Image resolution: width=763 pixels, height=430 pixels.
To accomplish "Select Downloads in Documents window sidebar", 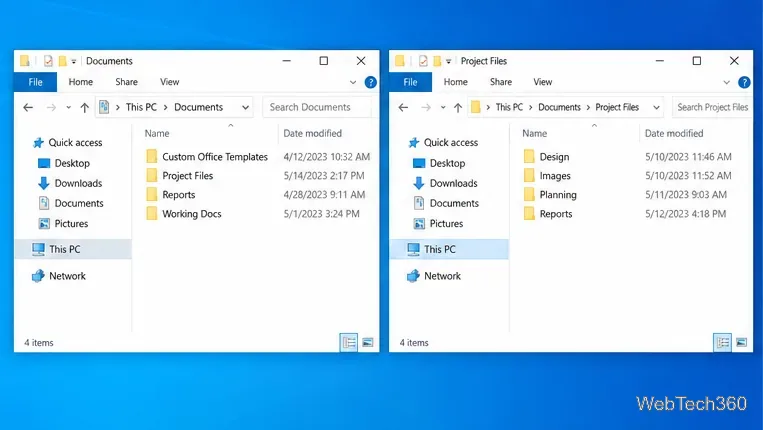I will [x=70, y=183].
